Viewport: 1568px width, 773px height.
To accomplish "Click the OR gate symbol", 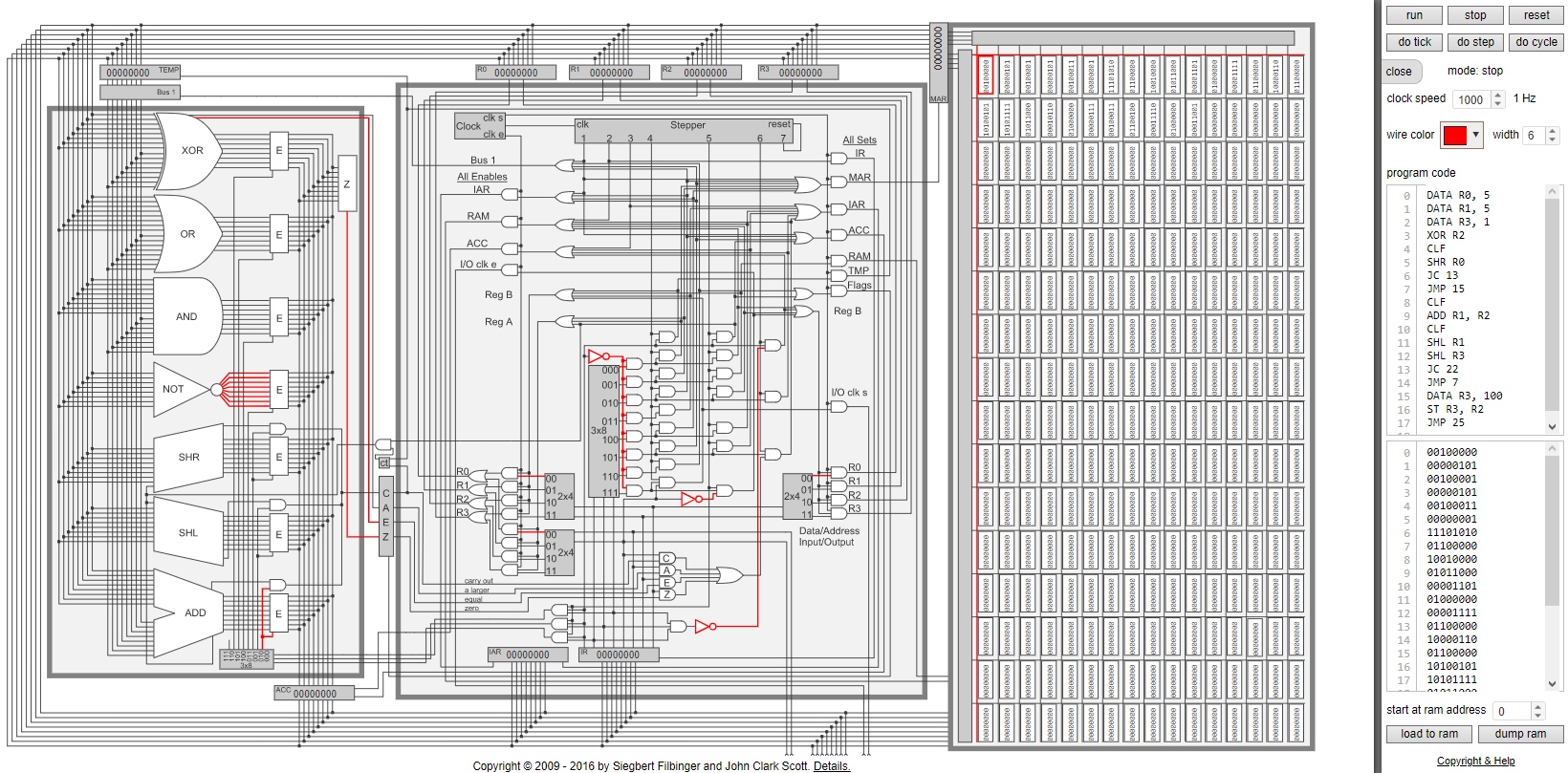I will [x=187, y=233].
